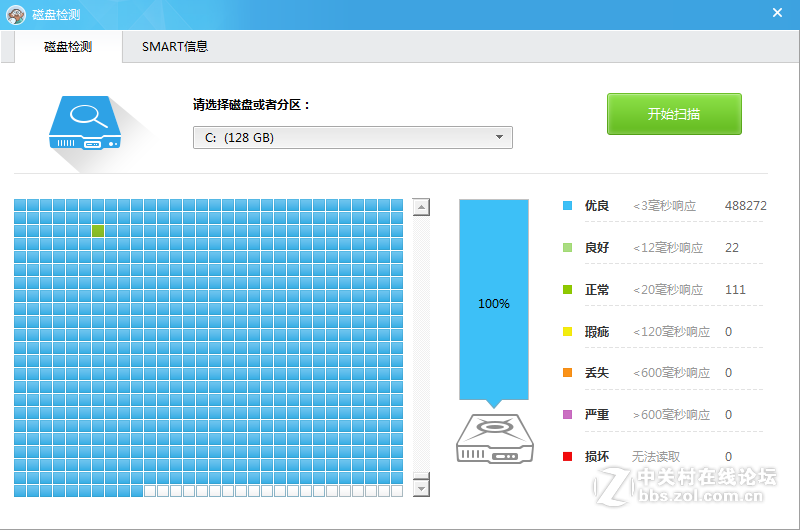Click the disk magnifier scan icon
Viewport: 800px width, 530px height.
coord(85,123)
